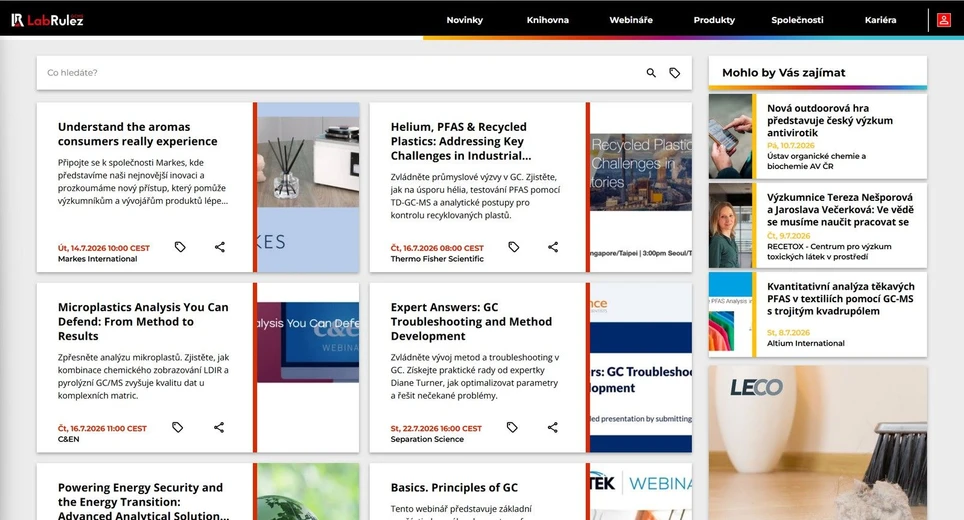Click date 'Čt, 16.7.2026 08:00 CEST'
This screenshot has height=520, width=964.
(x=437, y=248)
